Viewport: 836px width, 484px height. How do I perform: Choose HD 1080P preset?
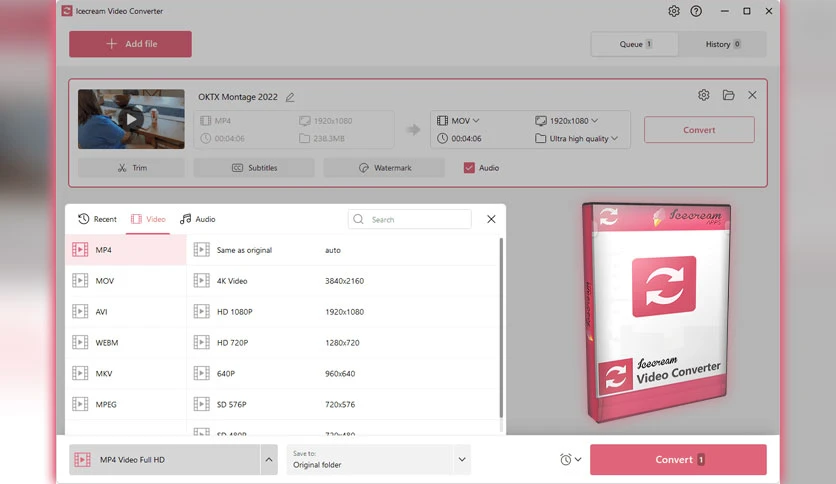click(343, 312)
